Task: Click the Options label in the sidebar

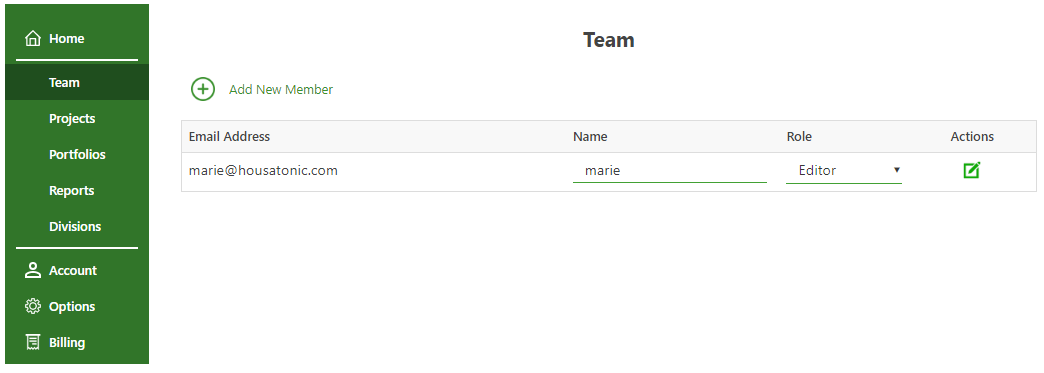Action: click(x=72, y=306)
